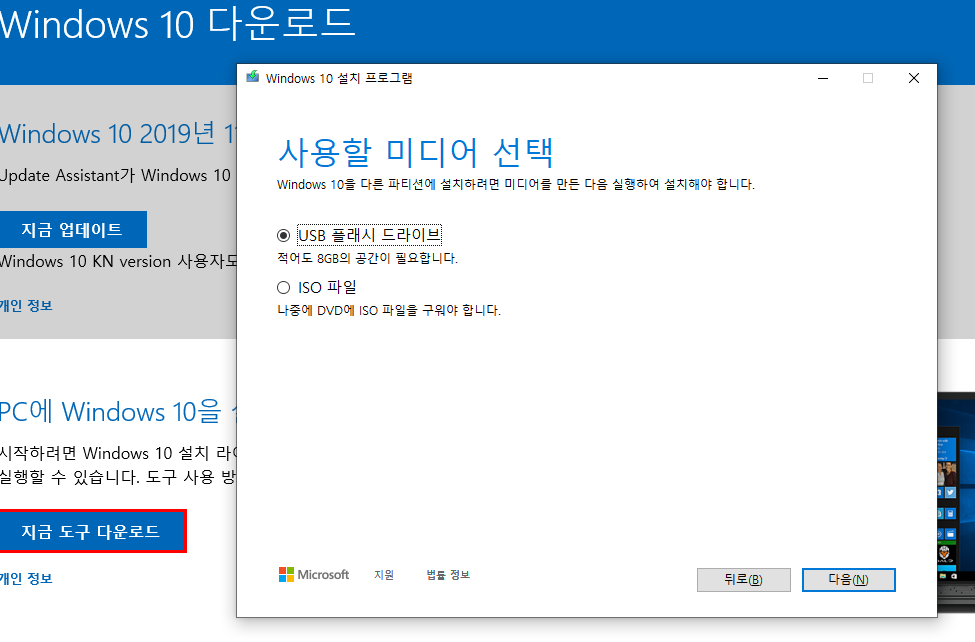
Task: Click the text 나중에 DVD에 ISO 파일을 구워야 합니다.
Action: [x=389, y=310]
